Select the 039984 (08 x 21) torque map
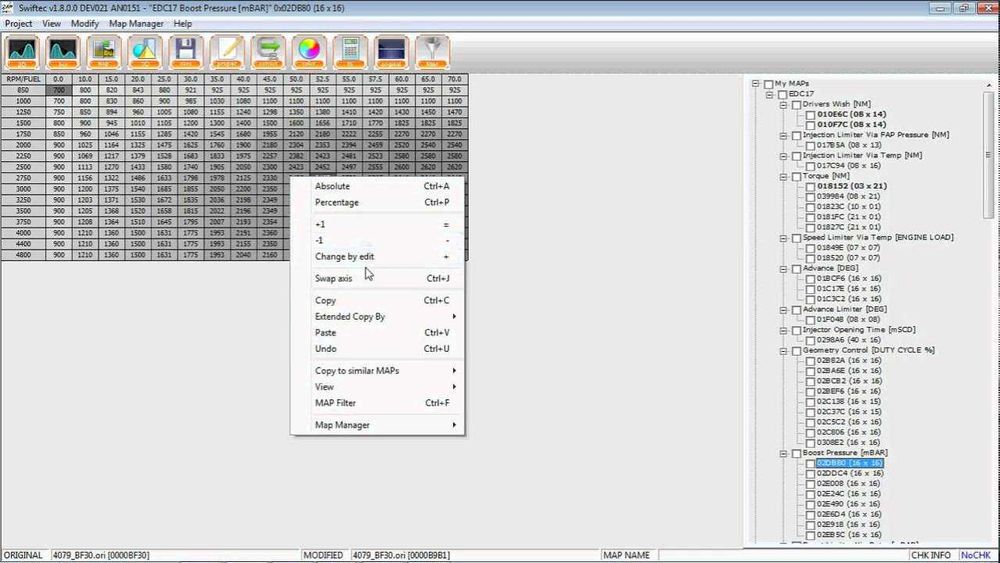This screenshot has height=563, width=1000. pos(849,196)
